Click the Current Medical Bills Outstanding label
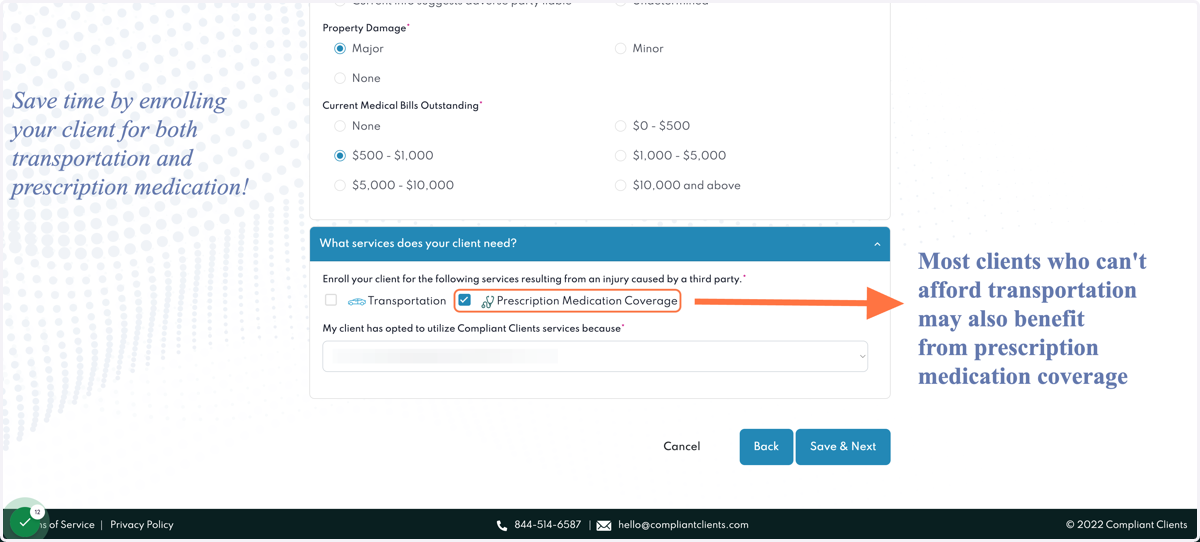 click(x=402, y=105)
